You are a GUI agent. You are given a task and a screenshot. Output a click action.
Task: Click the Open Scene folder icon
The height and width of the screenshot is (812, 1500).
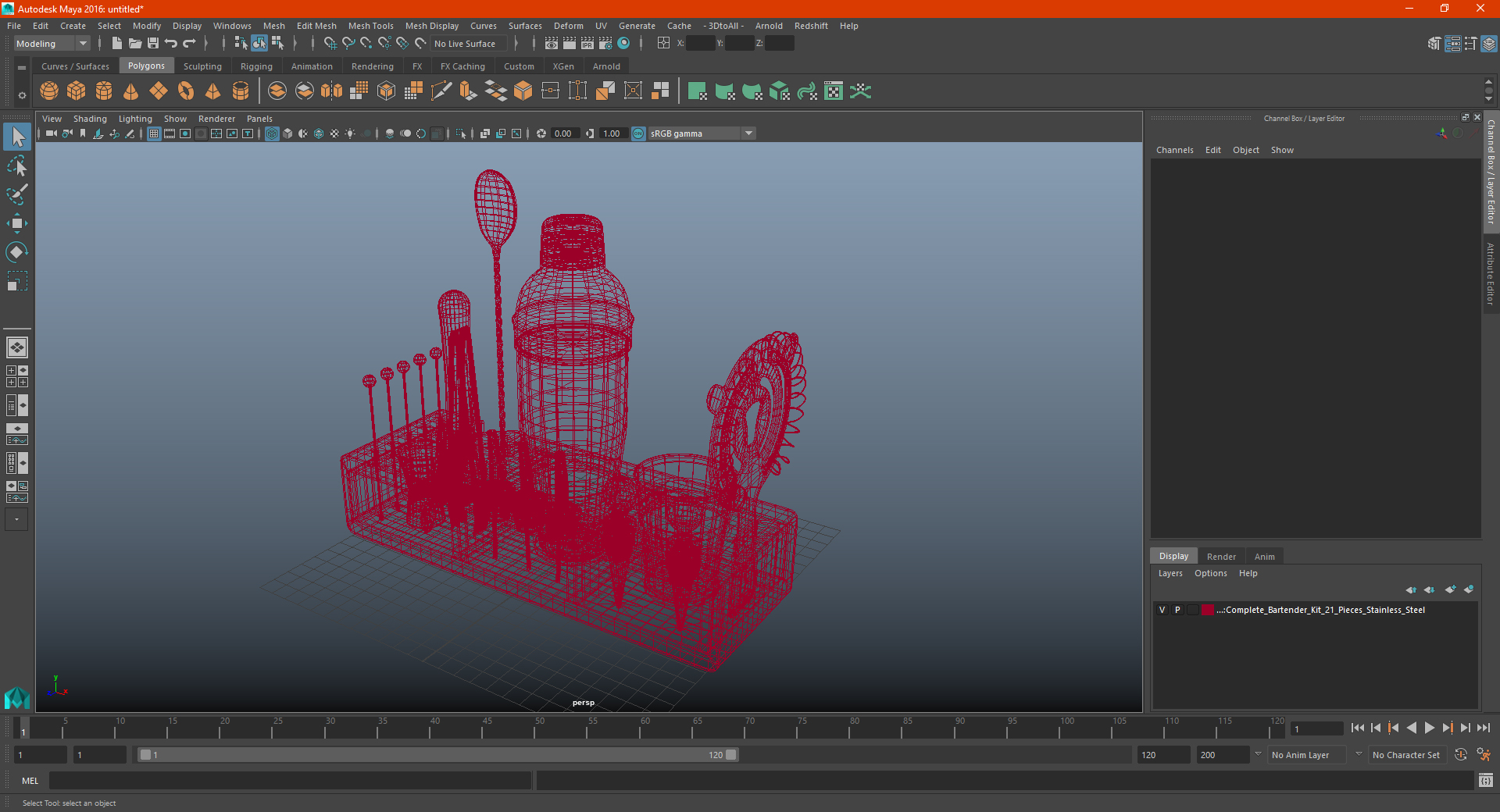135,44
